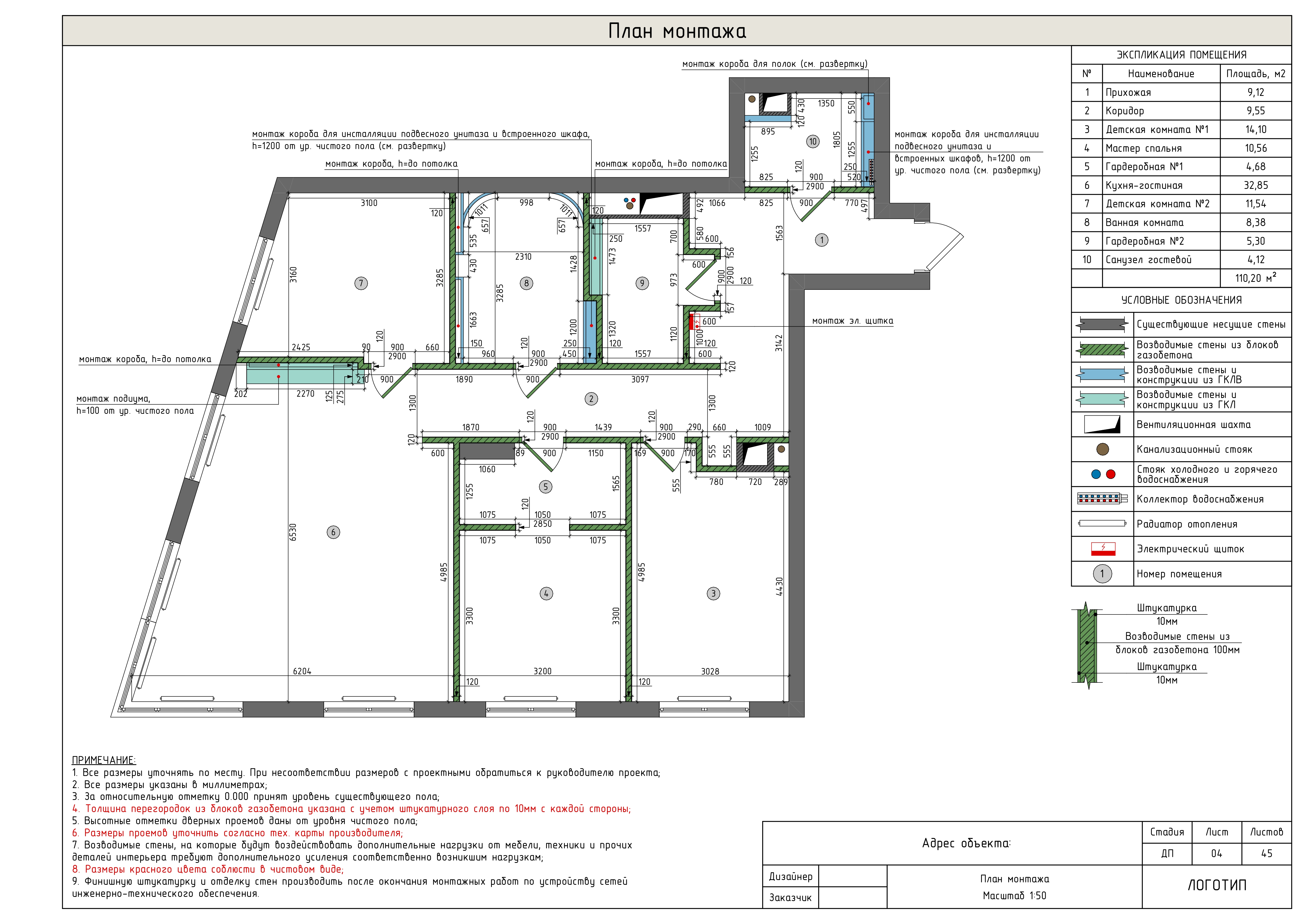Viewport: 1307px width, 924px height.
Task: Click the 'ПРИМЕЧАНИЕ:' notes heading
Action: click(104, 760)
